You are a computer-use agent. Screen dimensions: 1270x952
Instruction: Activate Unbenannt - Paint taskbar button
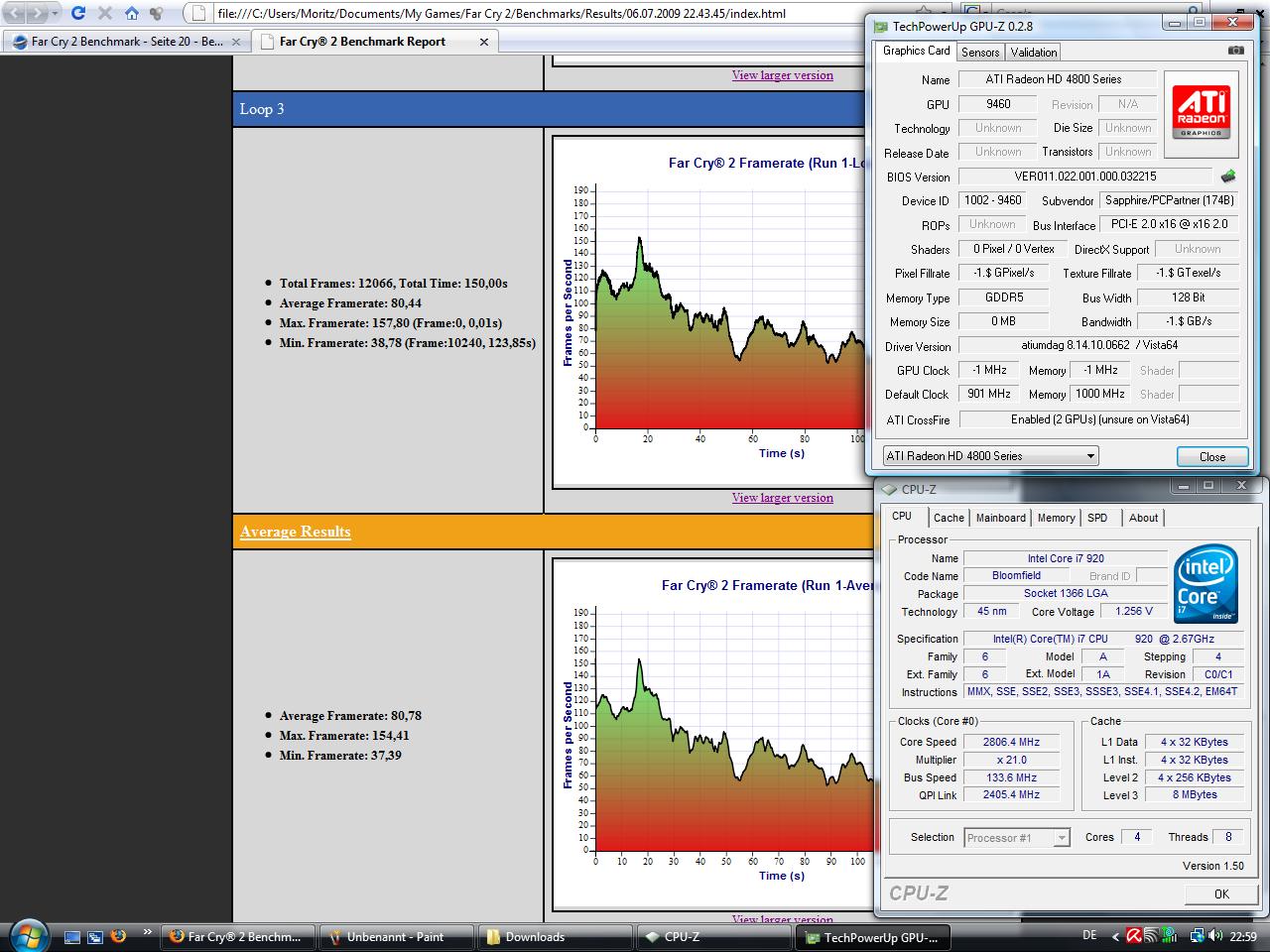click(x=396, y=937)
